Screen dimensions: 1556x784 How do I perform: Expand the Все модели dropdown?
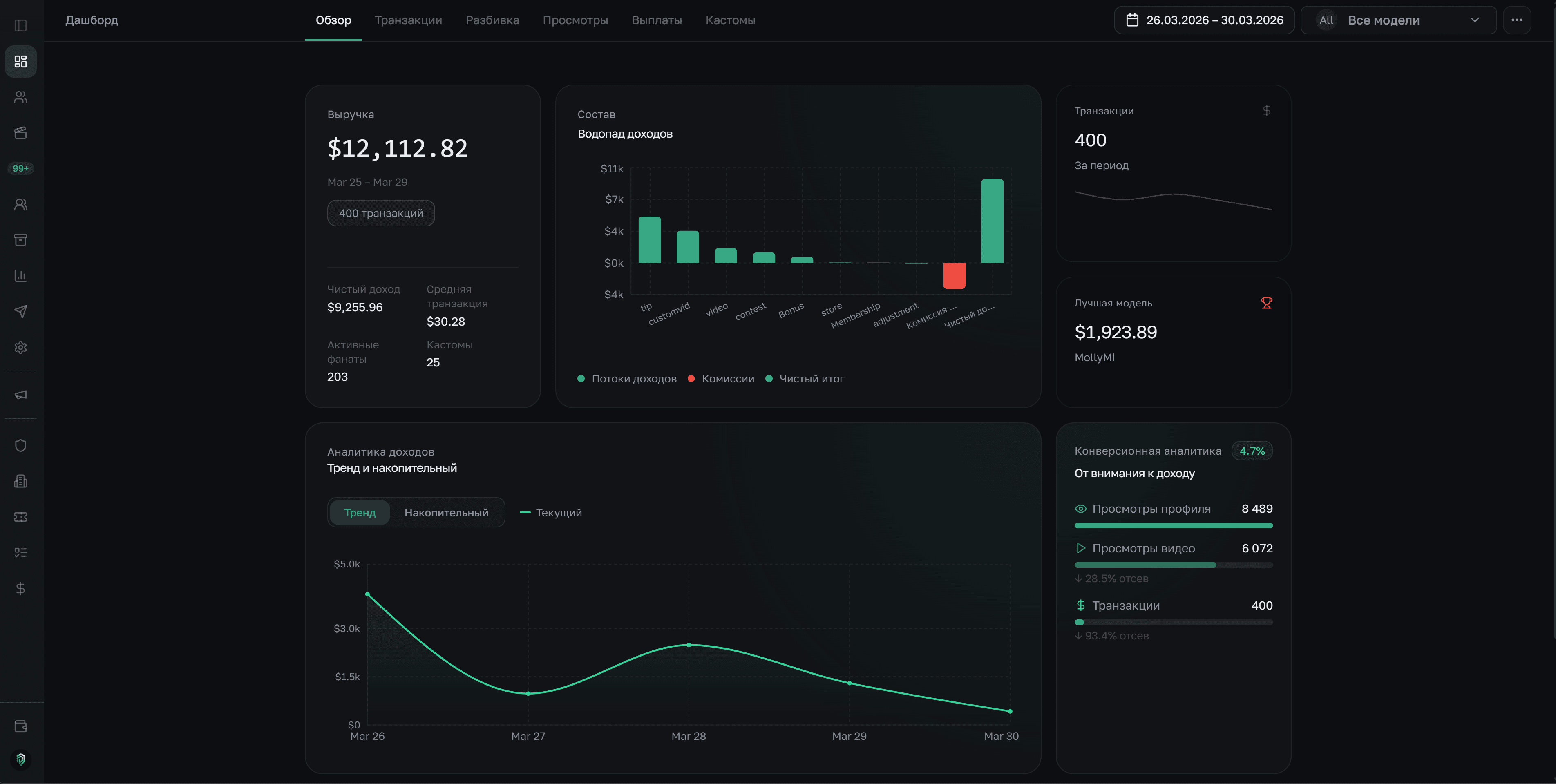tap(1398, 20)
